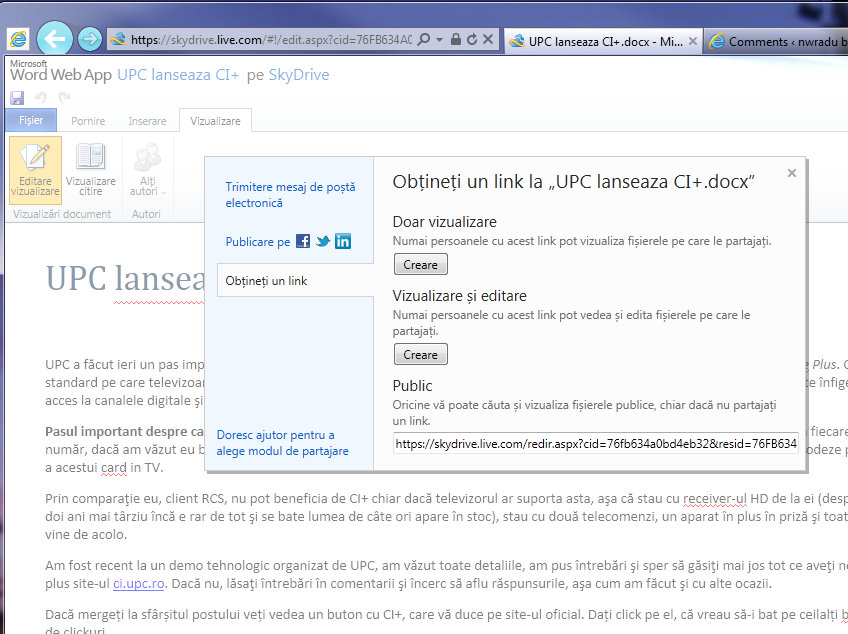This screenshot has height=634, width=848.
Task: Click the Save floppy disk icon
Action: (17, 98)
